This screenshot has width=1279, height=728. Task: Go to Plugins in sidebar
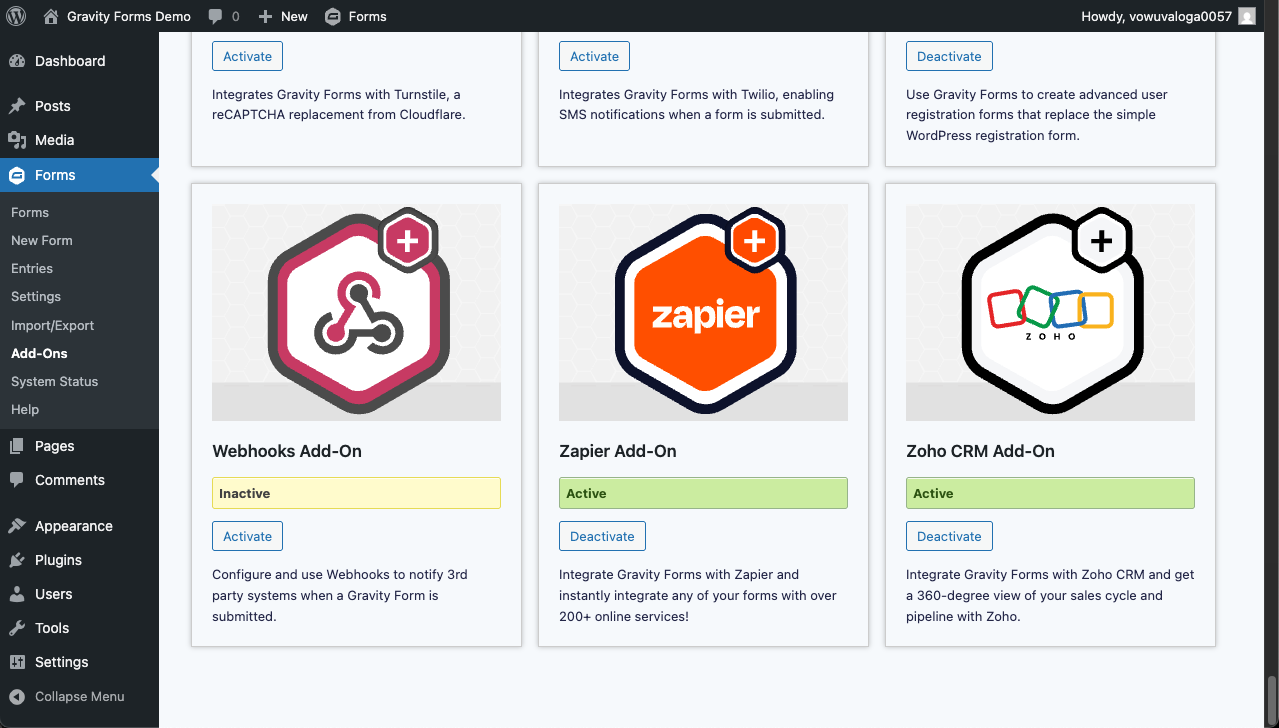(58, 560)
